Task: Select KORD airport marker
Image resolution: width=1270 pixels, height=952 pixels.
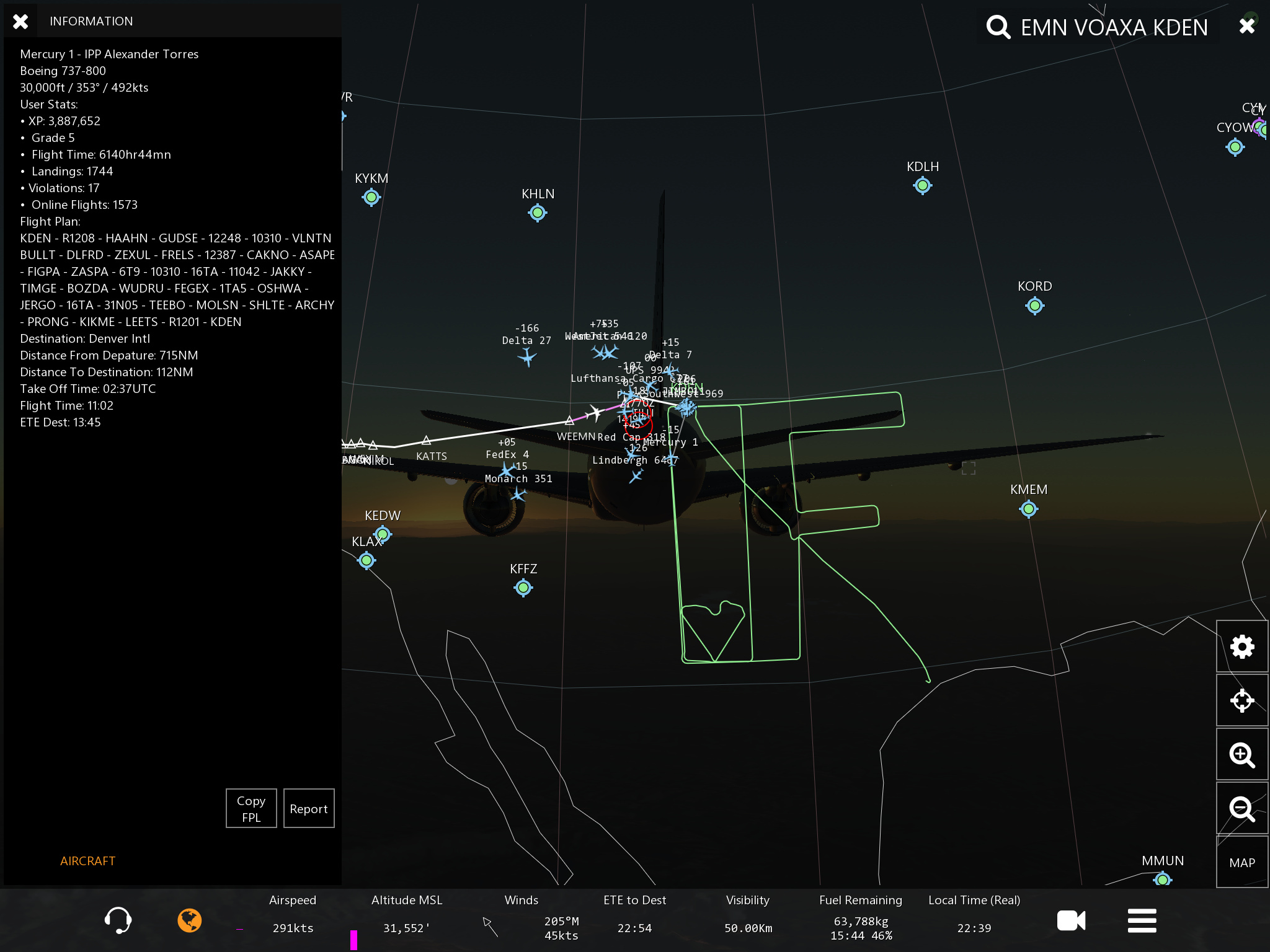Action: 1034,306
